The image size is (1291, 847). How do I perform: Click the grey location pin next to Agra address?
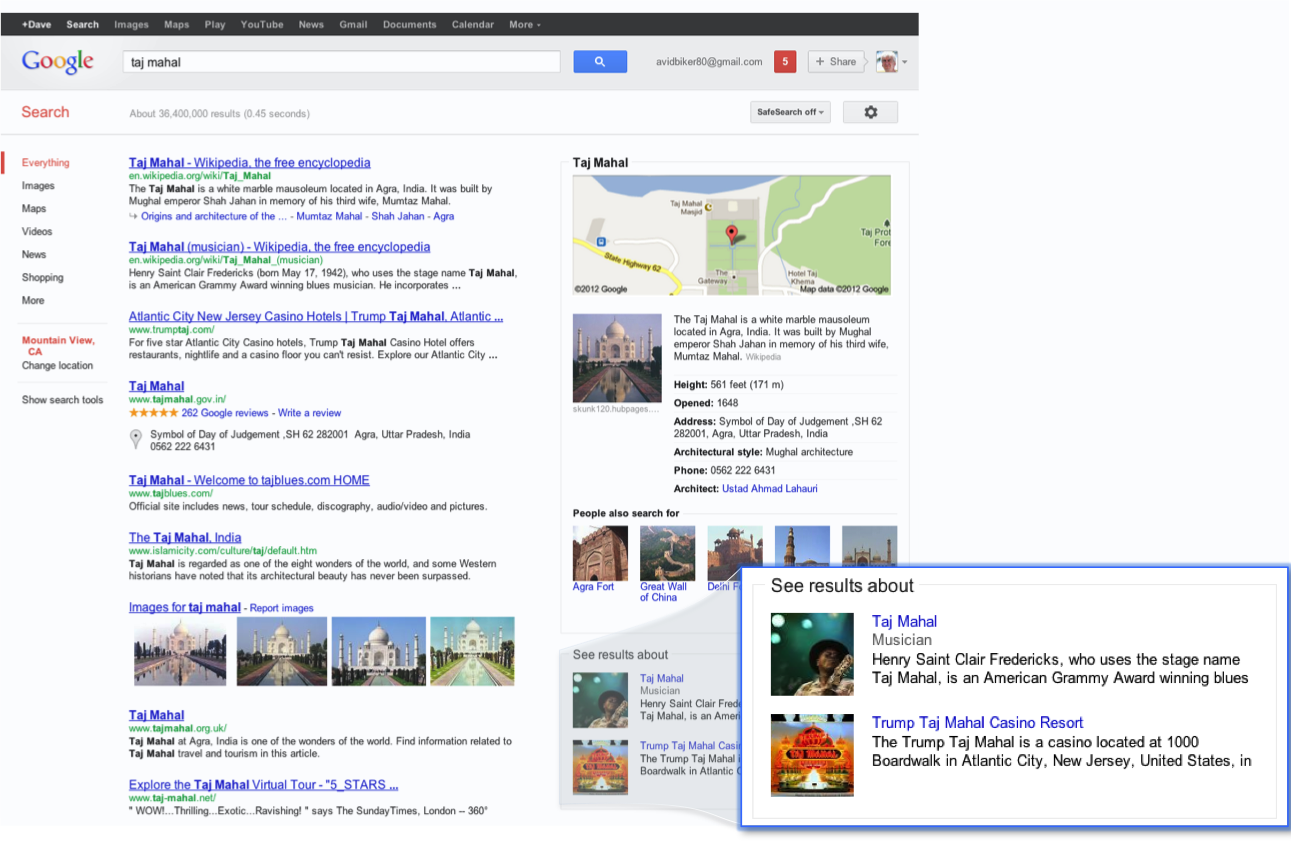(x=136, y=439)
